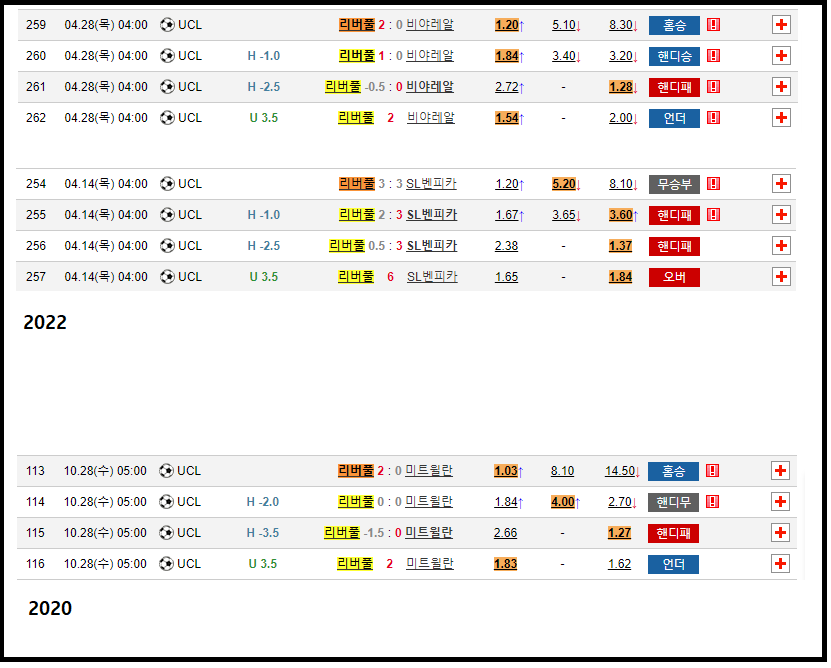
Task: Hit the red plus icon in row 116
Action: [781, 564]
